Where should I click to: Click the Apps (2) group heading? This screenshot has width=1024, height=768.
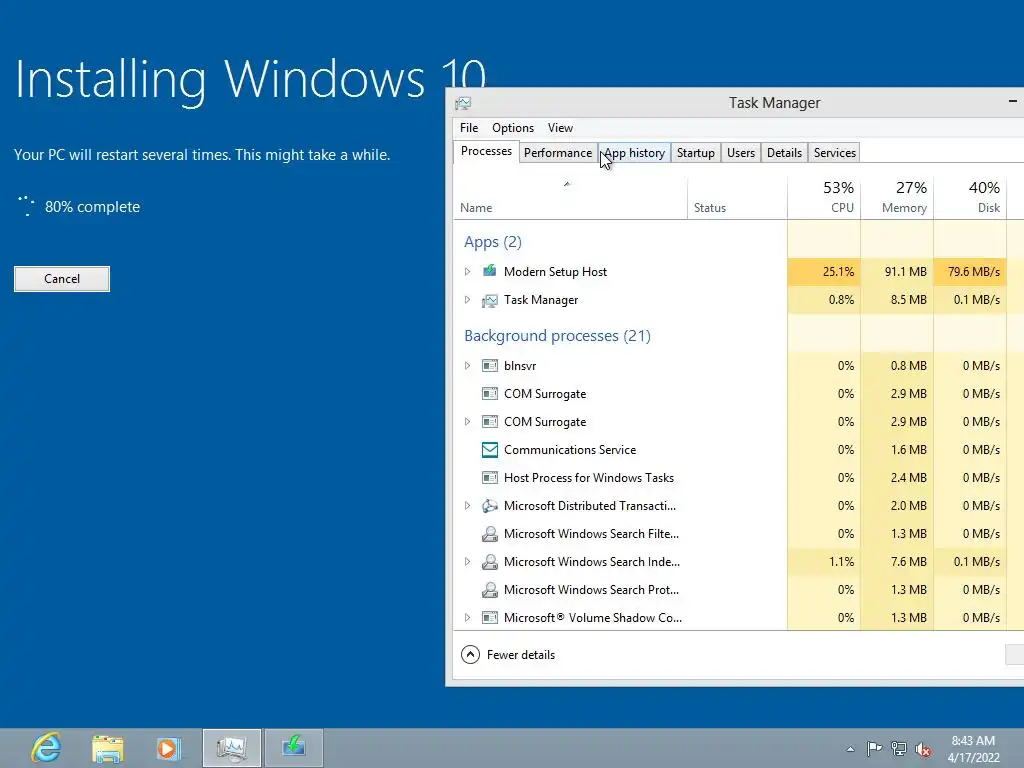(492, 242)
